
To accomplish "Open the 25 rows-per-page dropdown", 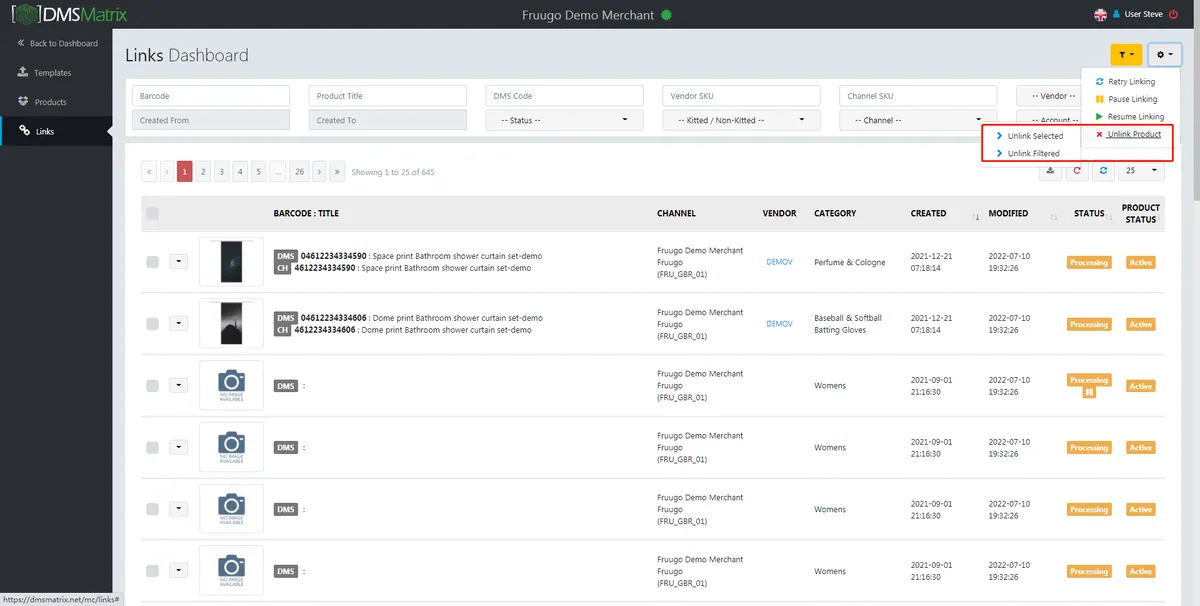I will click(x=1141, y=171).
